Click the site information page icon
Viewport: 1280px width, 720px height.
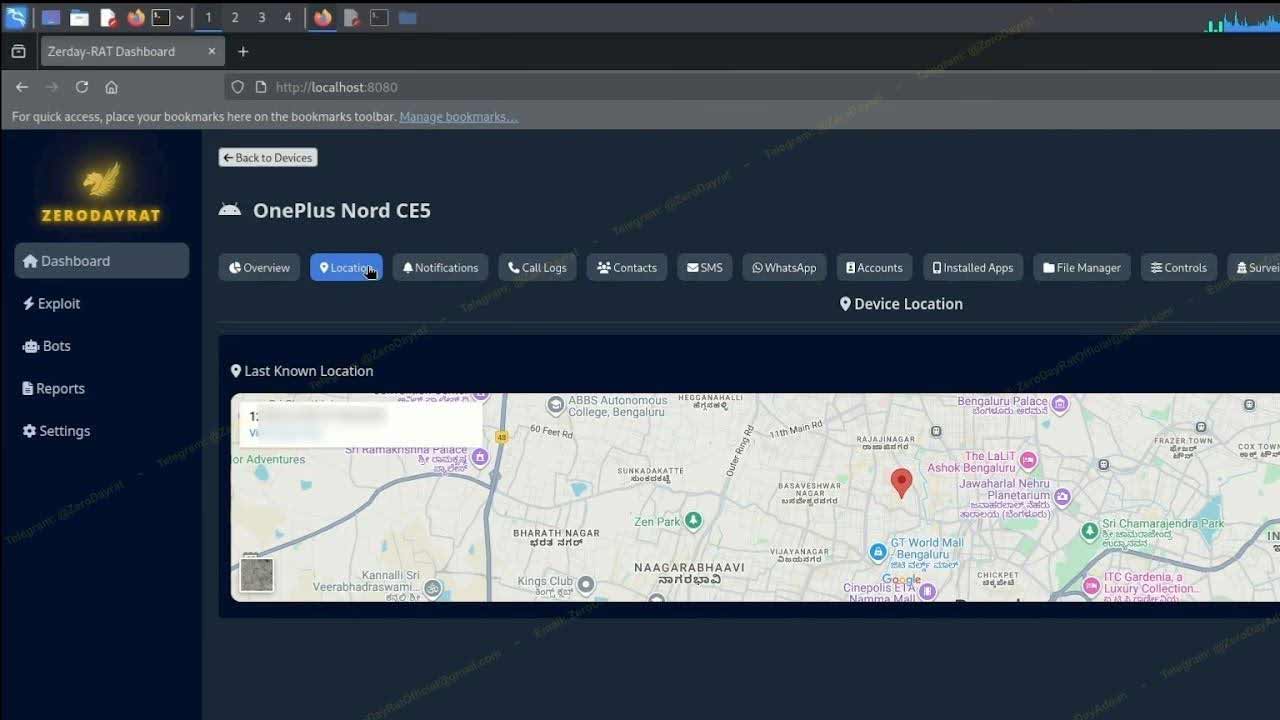(260, 87)
